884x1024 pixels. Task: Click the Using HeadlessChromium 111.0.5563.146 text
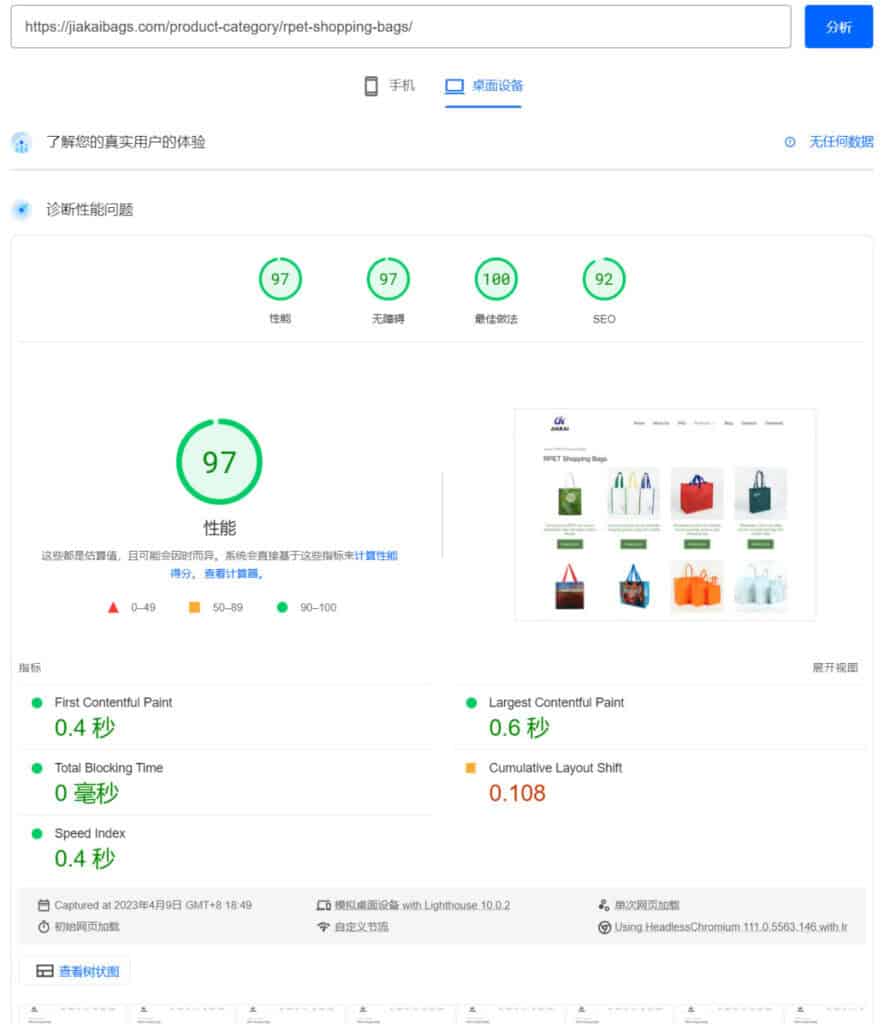point(731,927)
